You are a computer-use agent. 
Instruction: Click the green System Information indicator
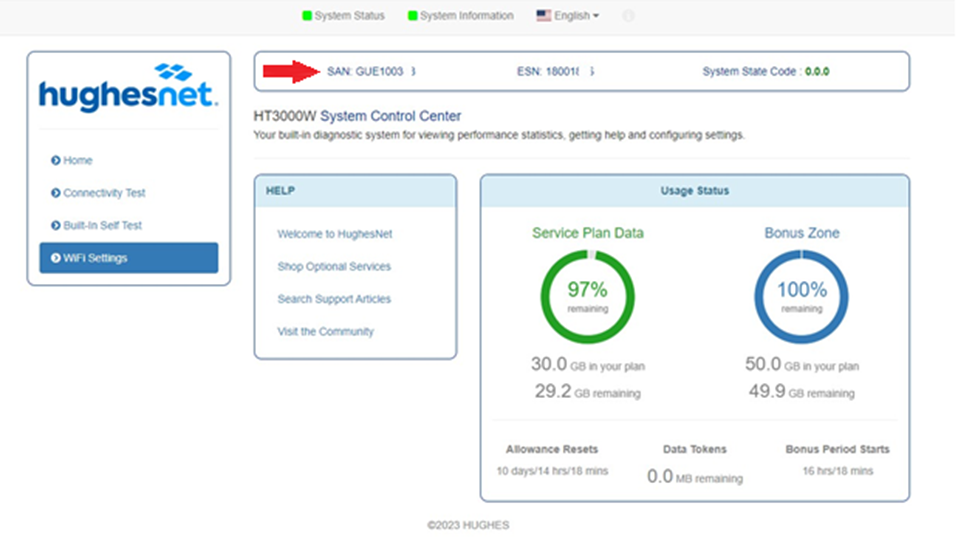coord(412,16)
